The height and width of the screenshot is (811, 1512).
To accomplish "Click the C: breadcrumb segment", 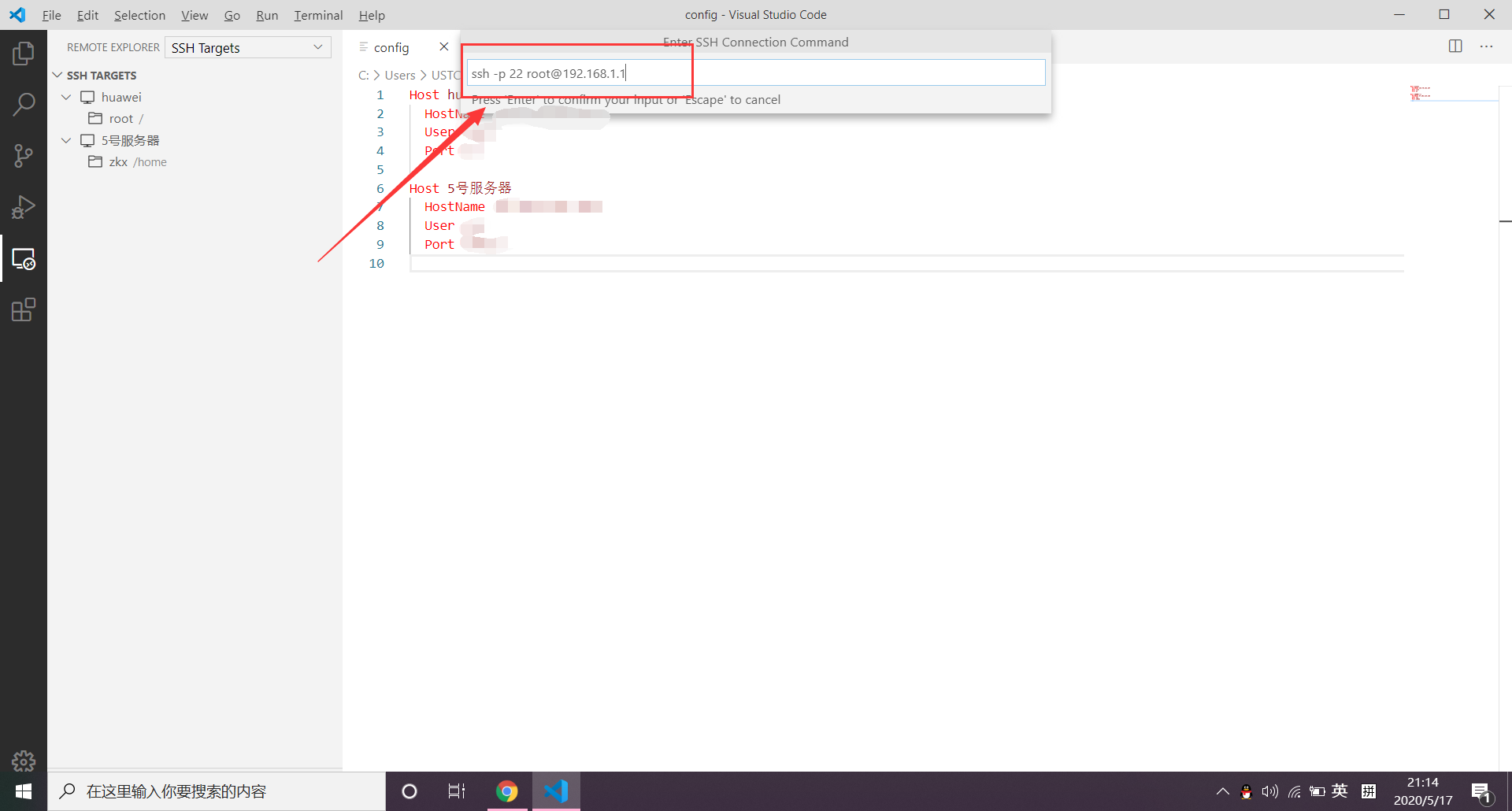I will point(363,75).
